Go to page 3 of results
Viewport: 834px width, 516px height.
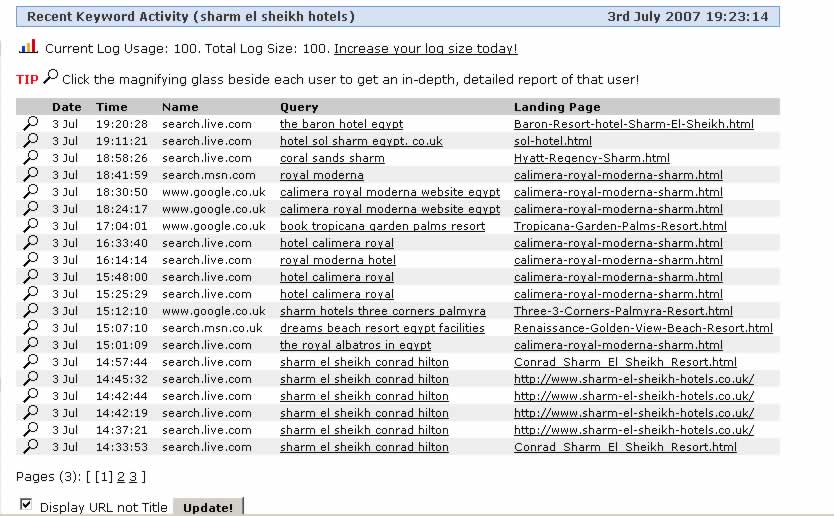133,477
